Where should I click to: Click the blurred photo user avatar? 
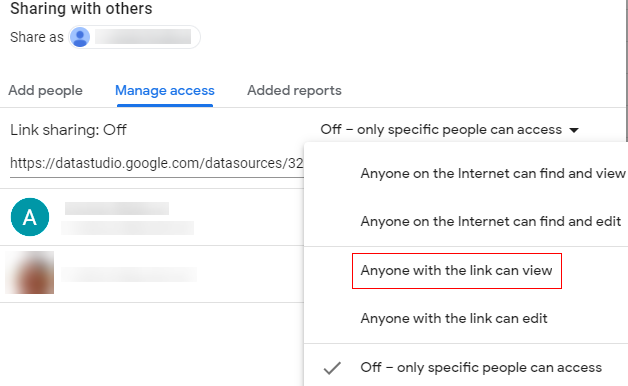[30, 273]
